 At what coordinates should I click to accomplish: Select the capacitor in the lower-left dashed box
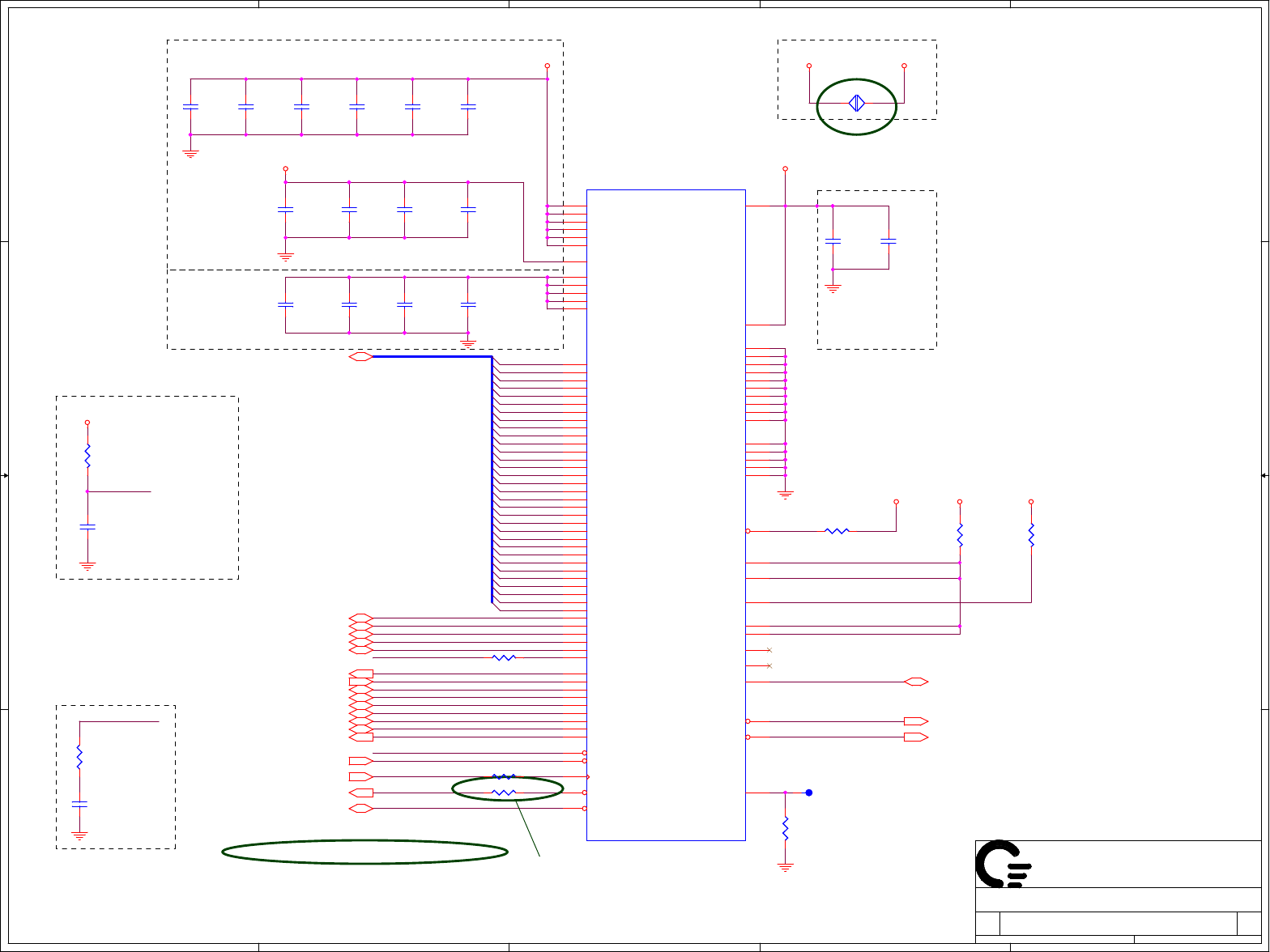click(x=79, y=804)
